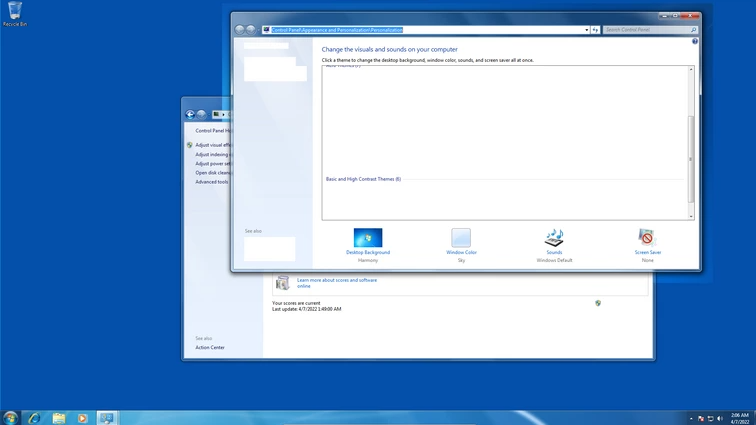The width and height of the screenshot is (756, 425).
Task: Click Forward button in Personalization window
Action: 251,30
